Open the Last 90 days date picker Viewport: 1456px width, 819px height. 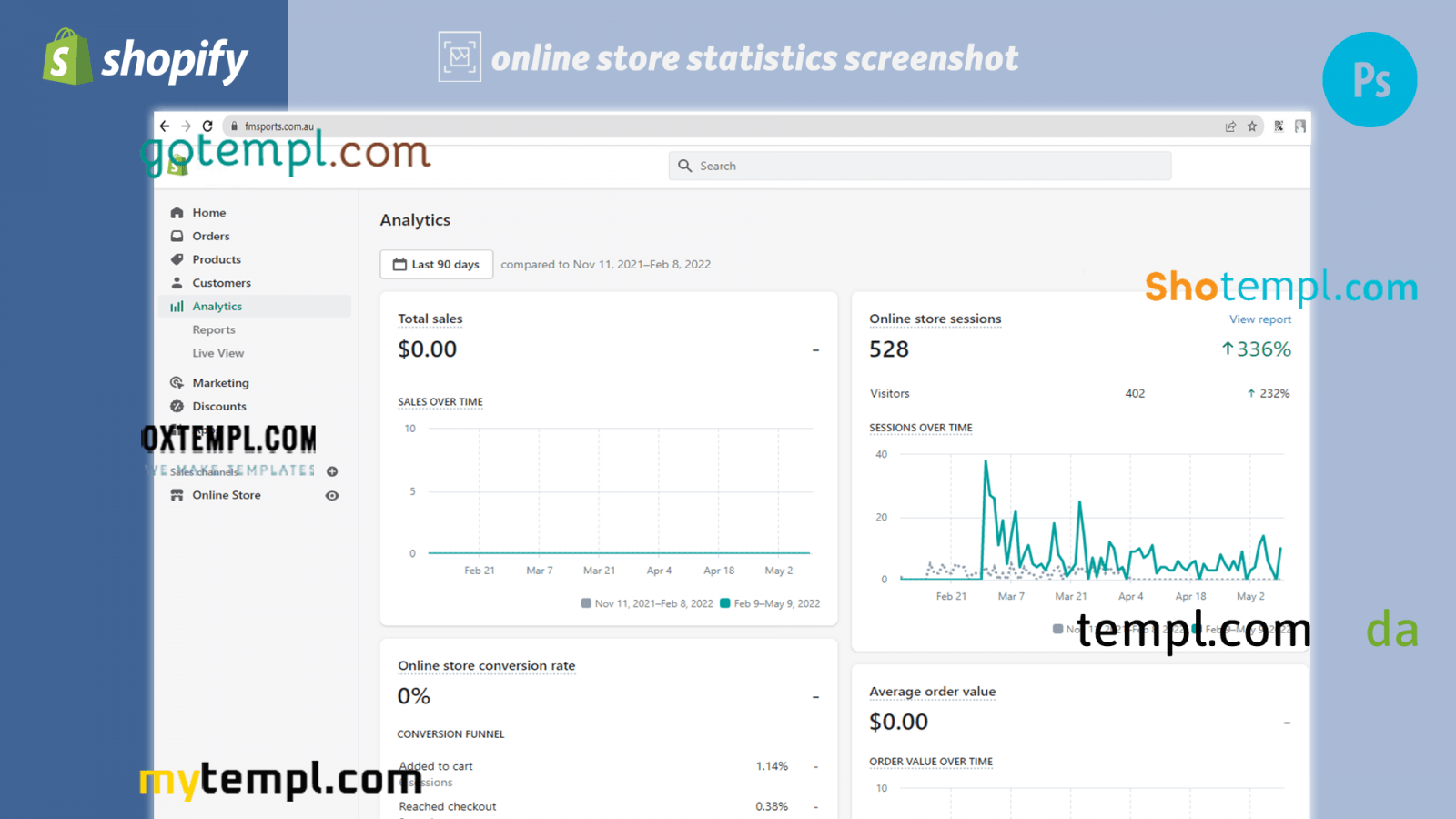pos(436,265)
